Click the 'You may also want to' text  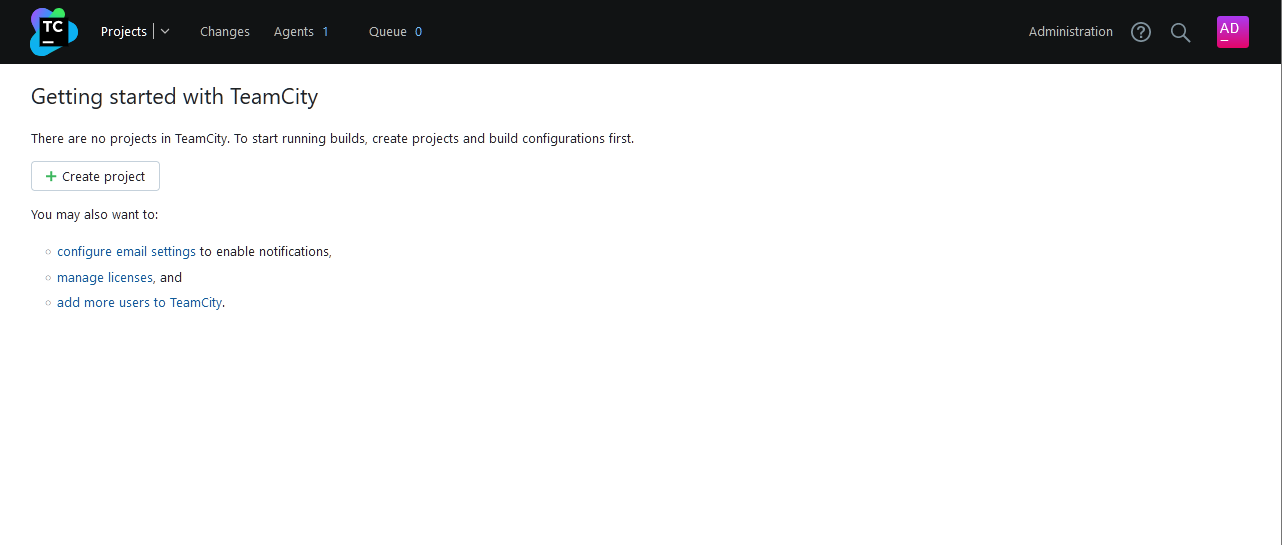[x=94, y=215]
